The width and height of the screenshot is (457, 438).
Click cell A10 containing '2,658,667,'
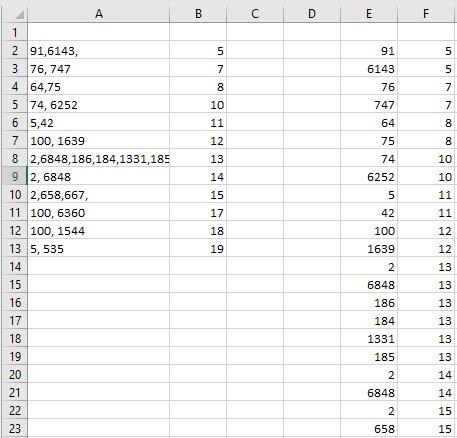click(98, 195)
